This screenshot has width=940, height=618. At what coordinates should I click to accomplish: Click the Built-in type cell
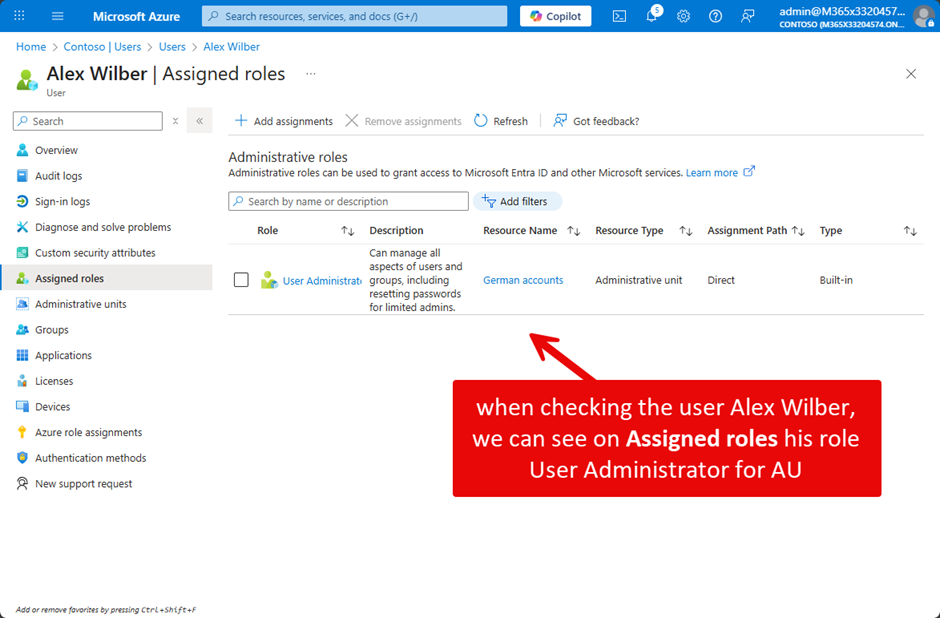tap(836, 280)
